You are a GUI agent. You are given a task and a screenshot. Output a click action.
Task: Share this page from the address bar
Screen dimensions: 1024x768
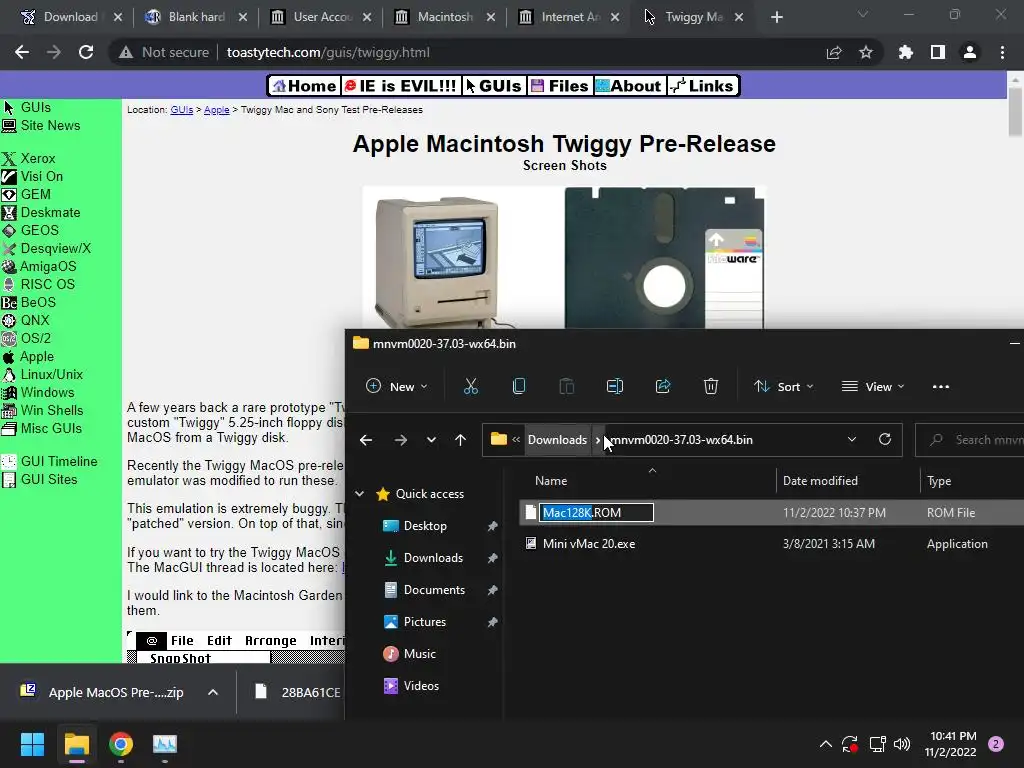coord(834,52)
